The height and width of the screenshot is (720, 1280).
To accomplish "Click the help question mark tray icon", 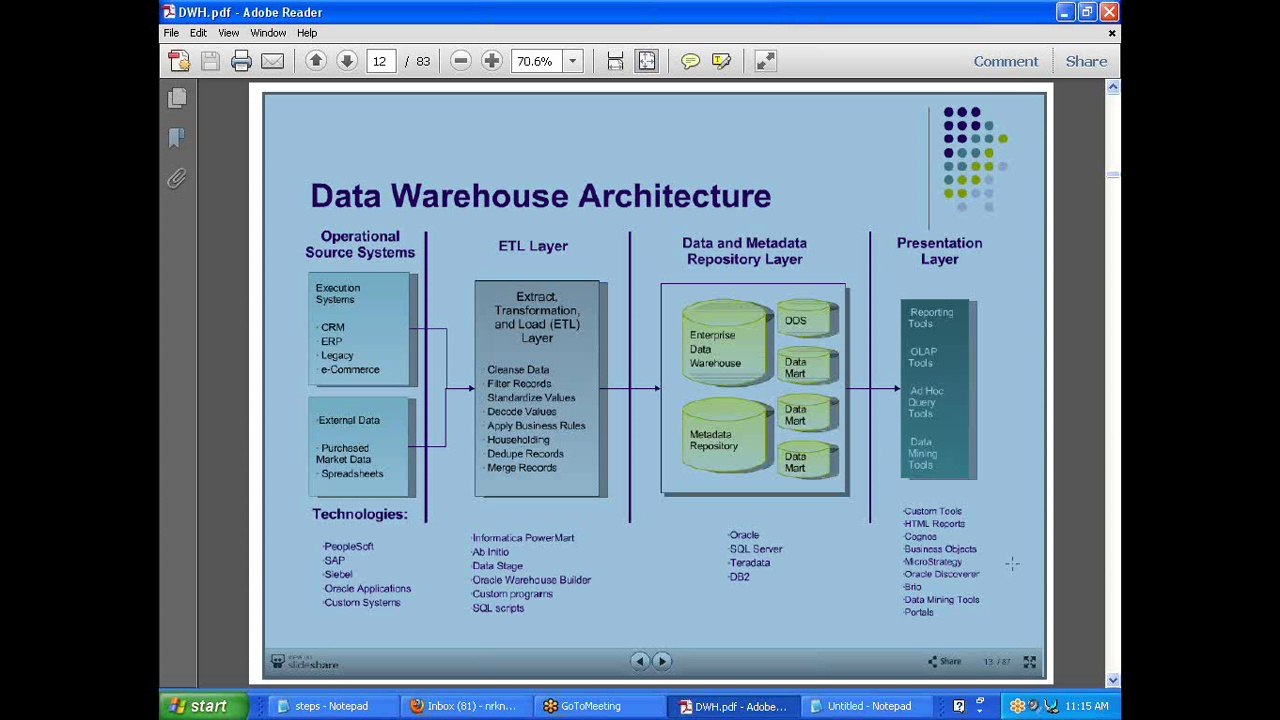I will (959, 706).
